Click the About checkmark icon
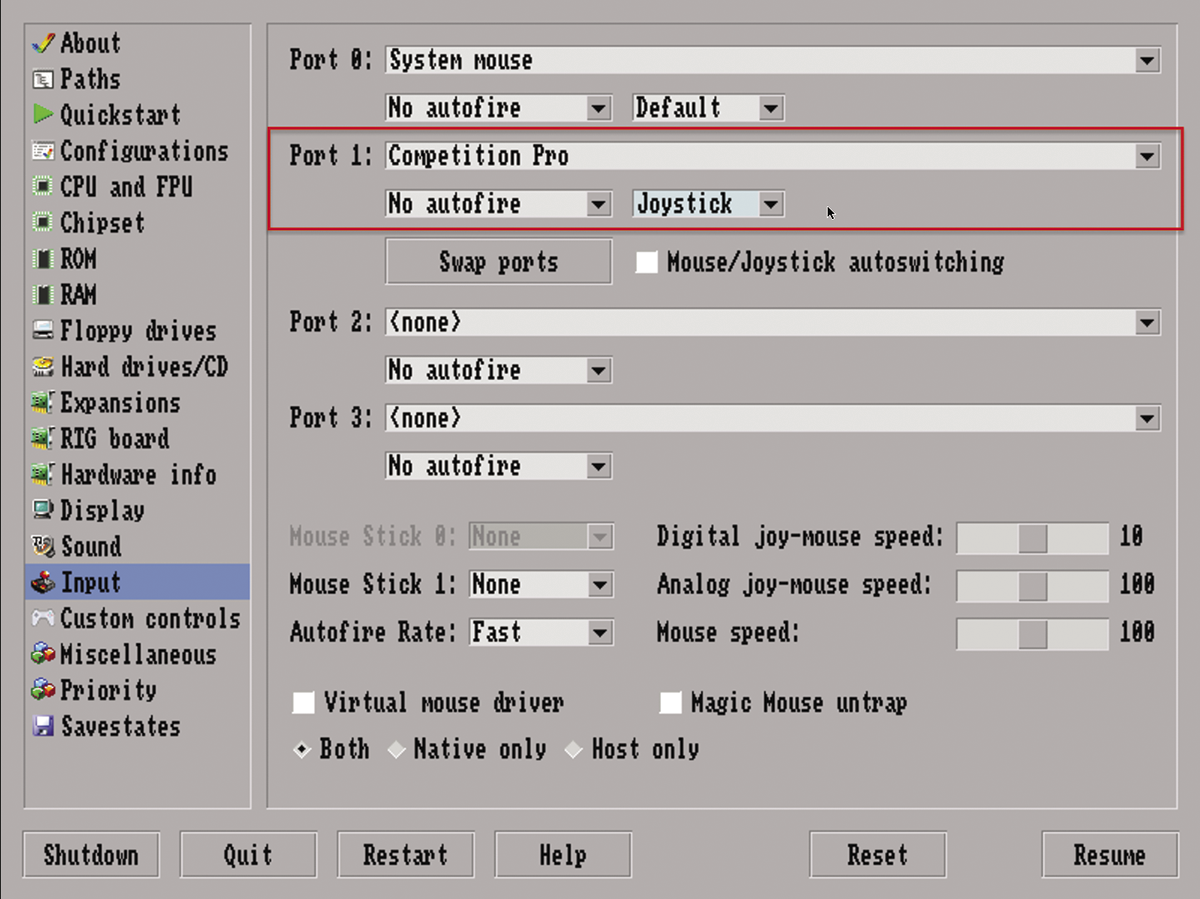Screen dimensions: 1200x899 pos(43,43)
